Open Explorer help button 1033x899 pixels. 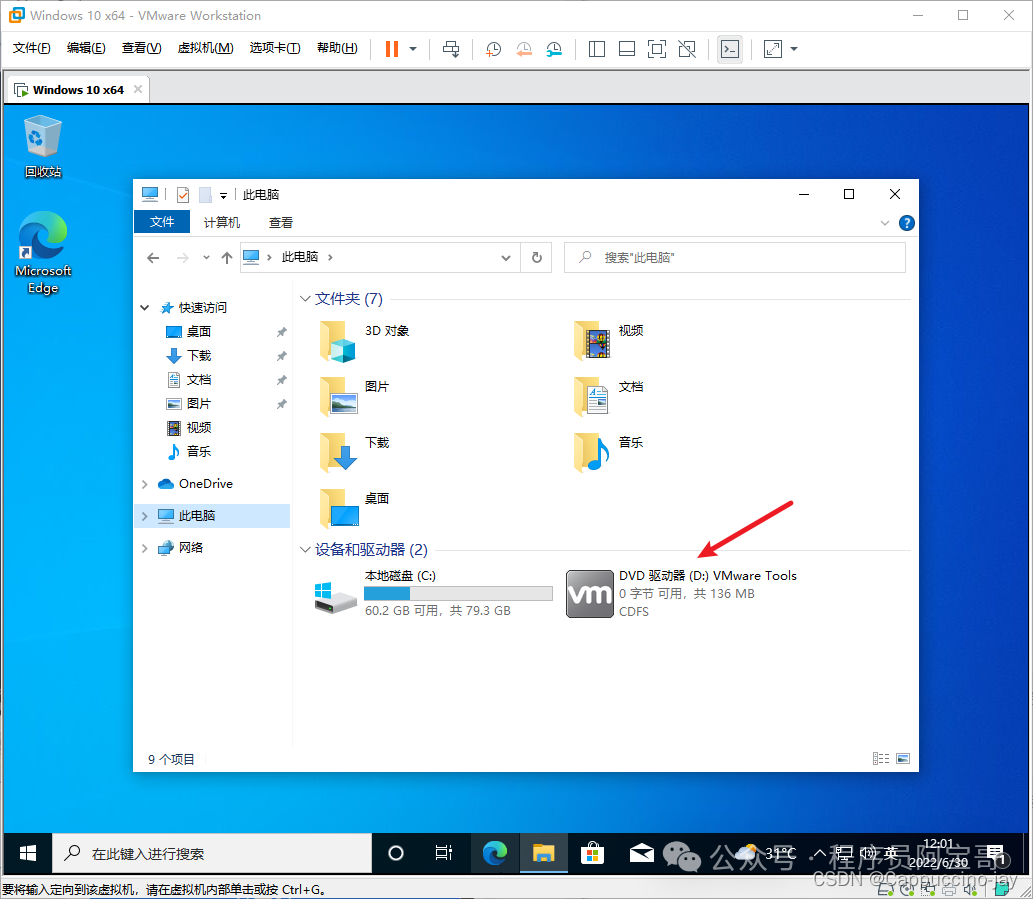(907, 223)
